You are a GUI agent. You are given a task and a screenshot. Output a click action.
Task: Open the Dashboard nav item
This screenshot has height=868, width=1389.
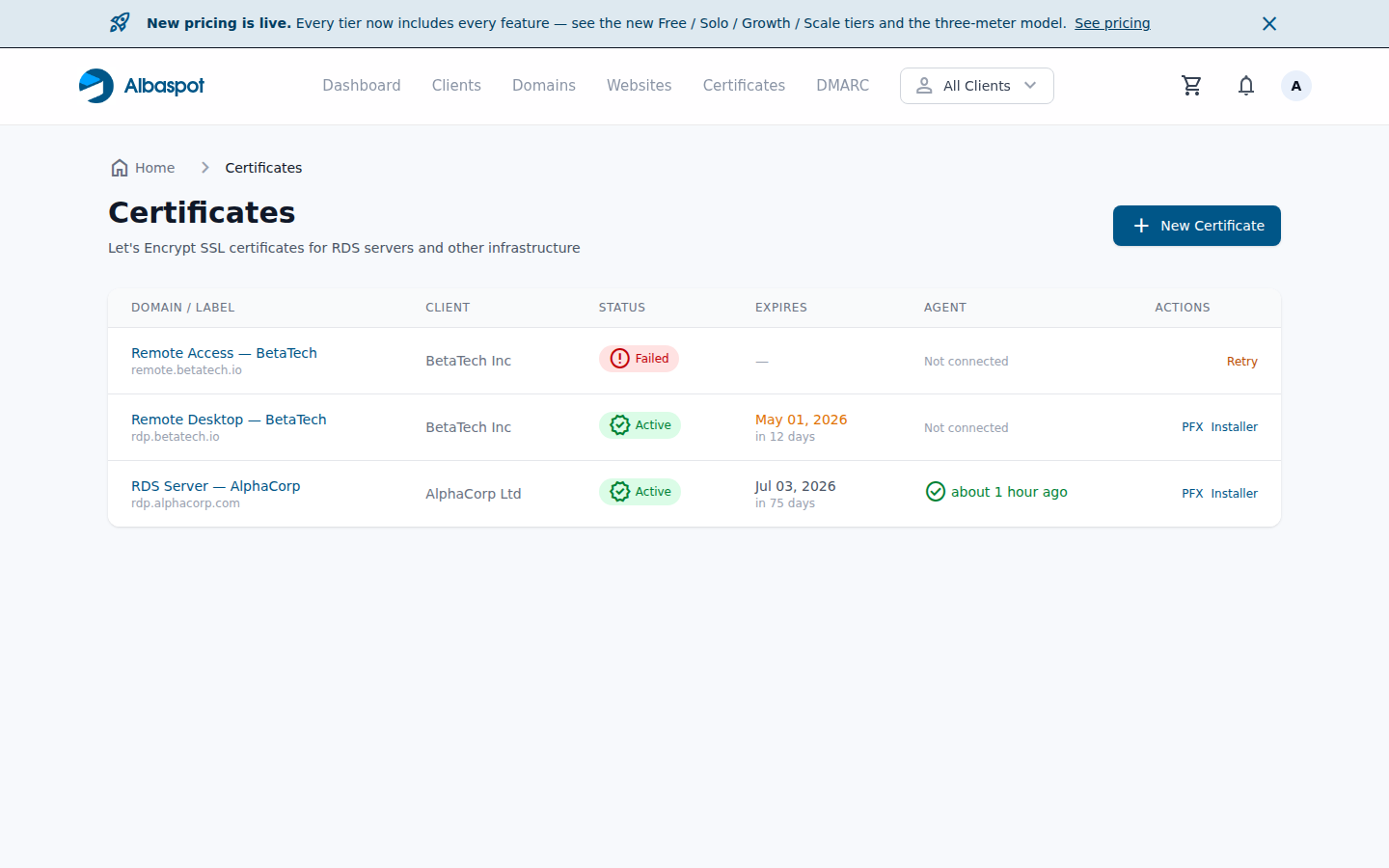[362, 86]
